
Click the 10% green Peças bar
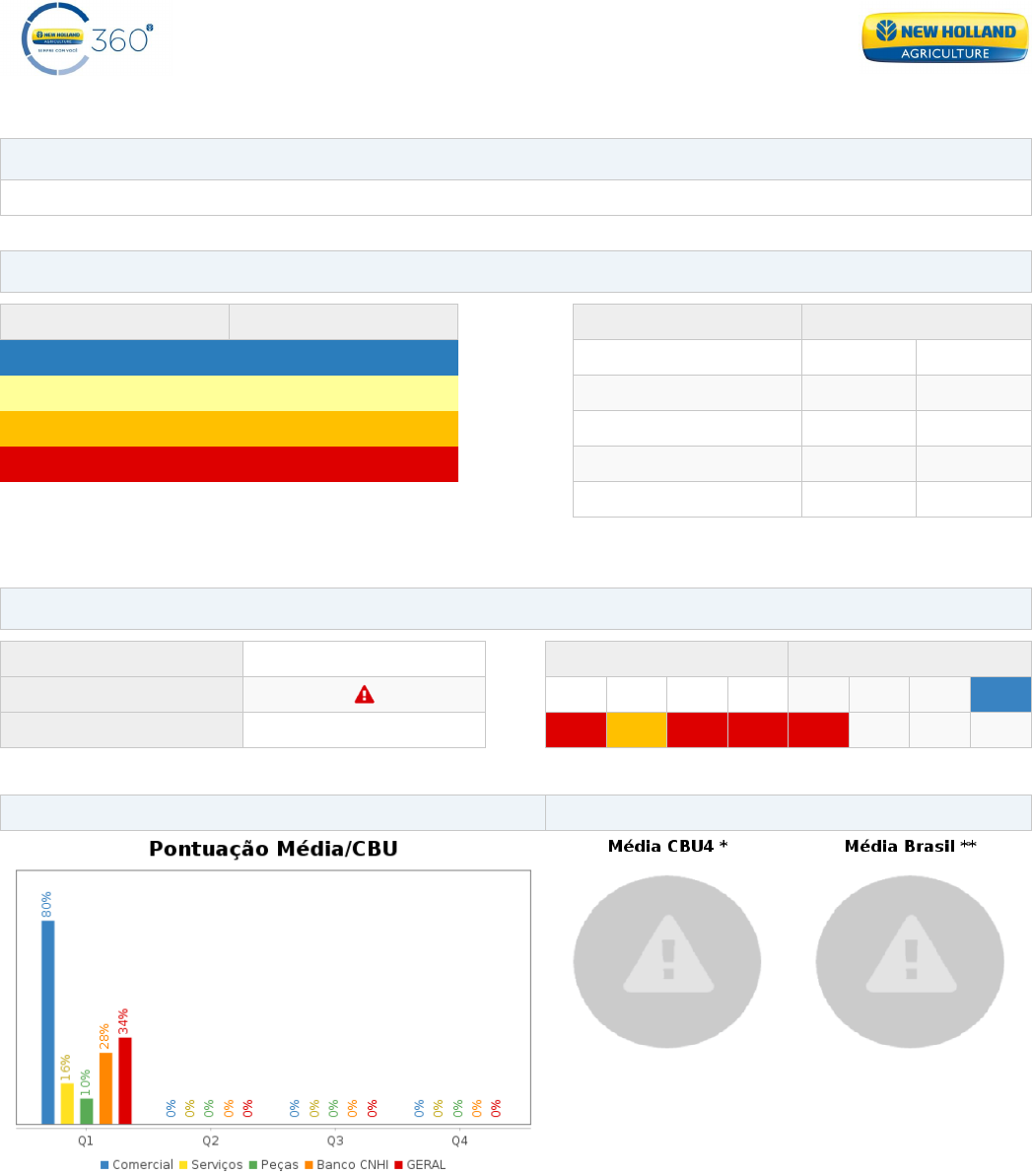[x=87, y=1111]
